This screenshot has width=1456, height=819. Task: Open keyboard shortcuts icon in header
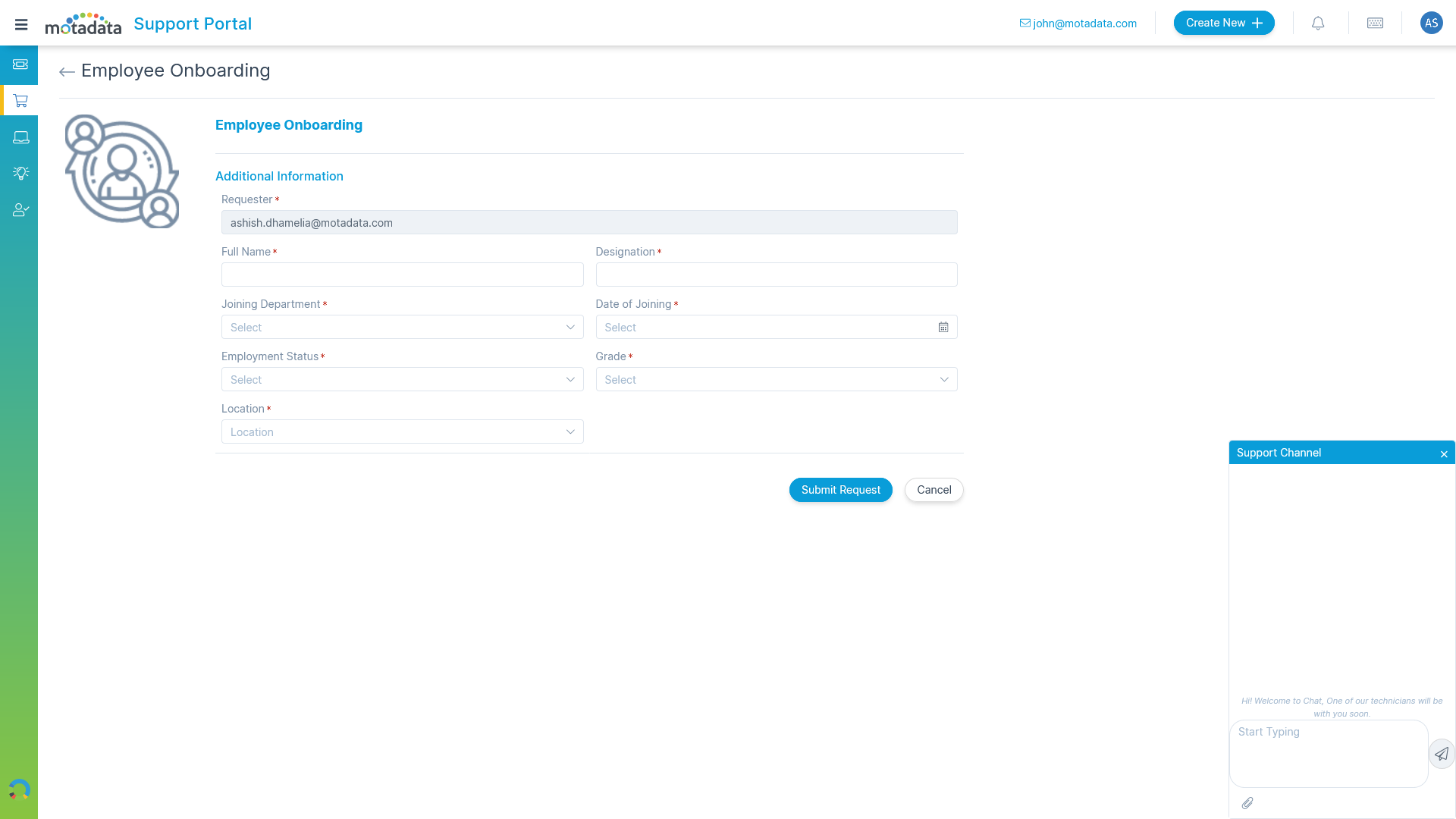[x=1375, y=24]
